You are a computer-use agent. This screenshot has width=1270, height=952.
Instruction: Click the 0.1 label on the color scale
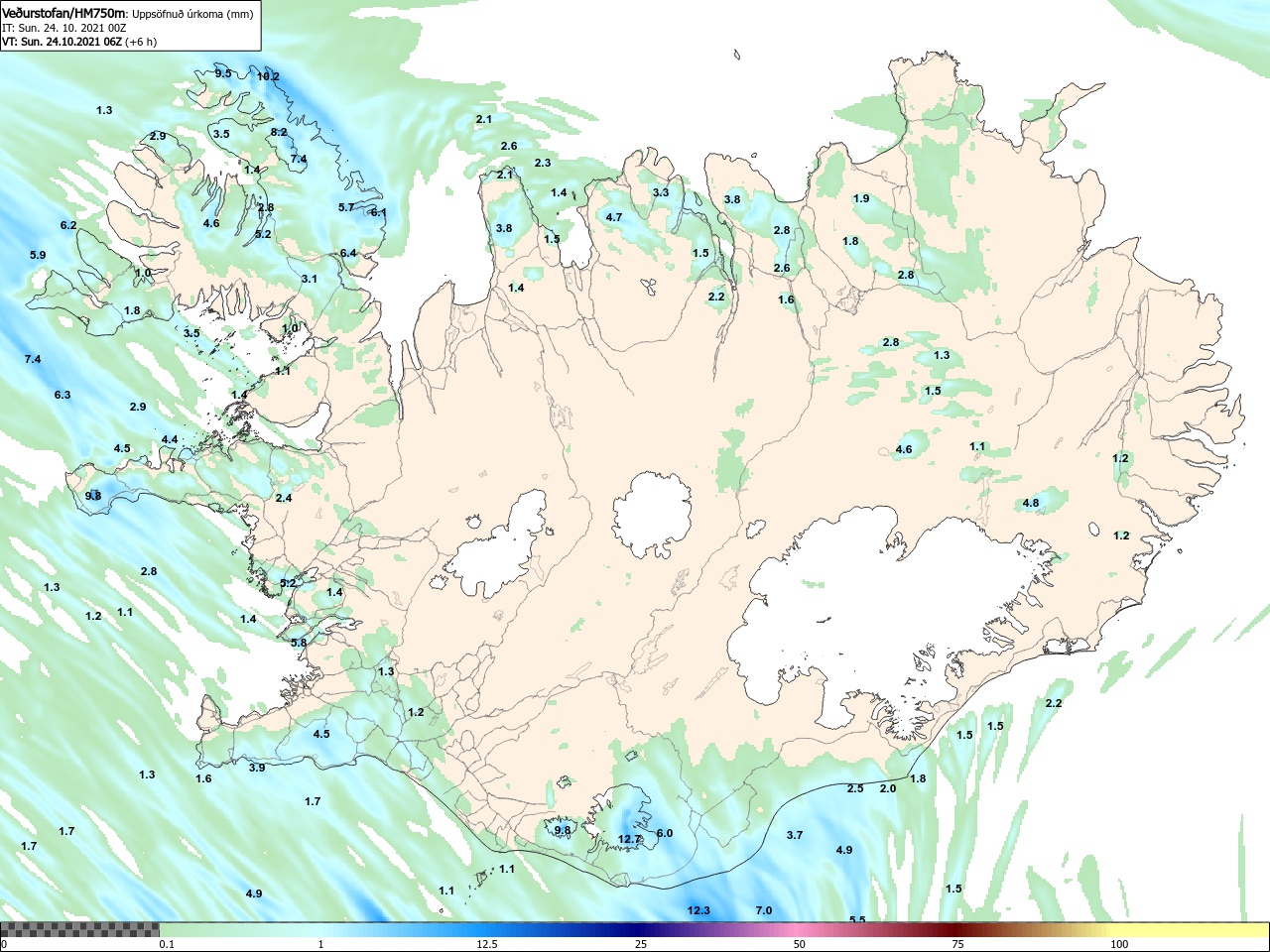167,944
